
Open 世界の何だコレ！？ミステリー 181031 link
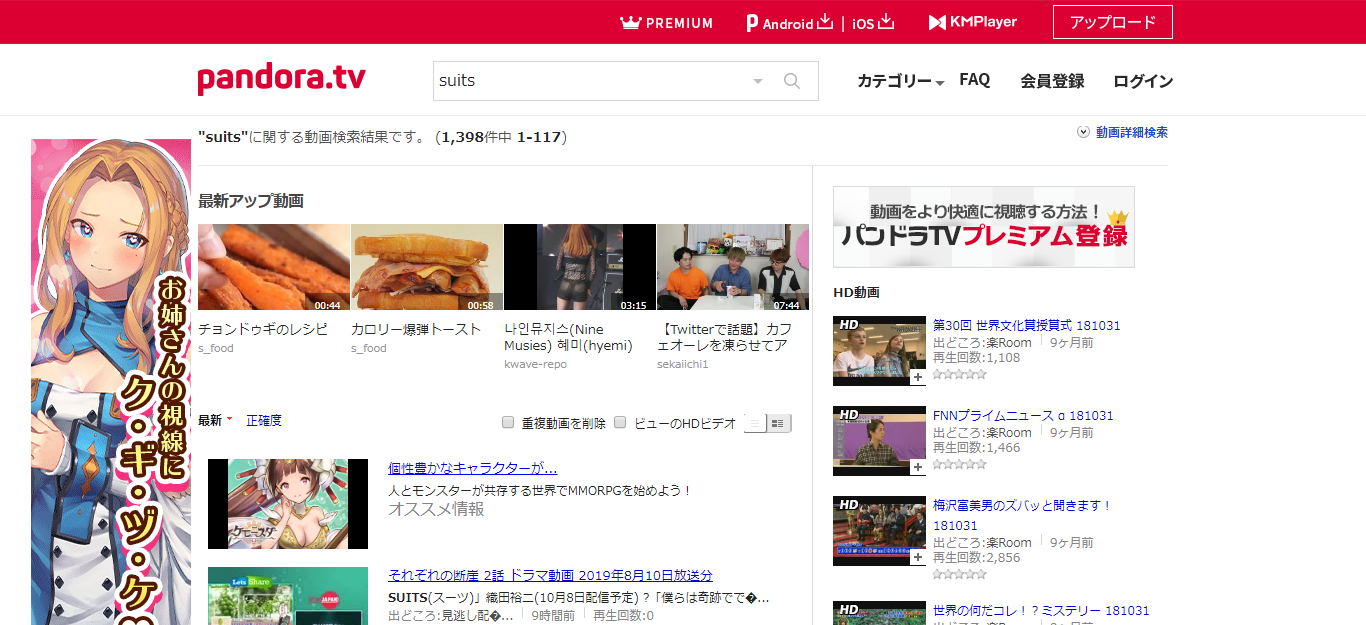1041,610
